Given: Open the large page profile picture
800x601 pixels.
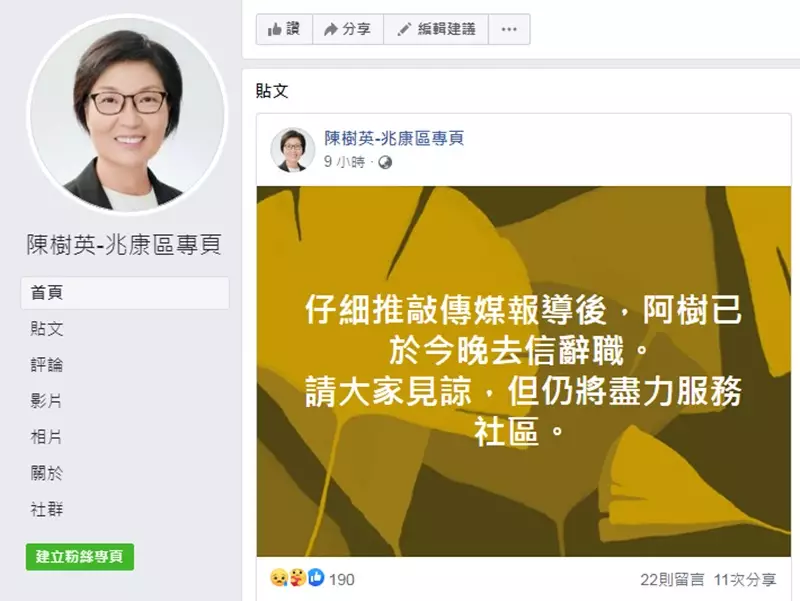Looking at the screenshot, I should point(127,115).
